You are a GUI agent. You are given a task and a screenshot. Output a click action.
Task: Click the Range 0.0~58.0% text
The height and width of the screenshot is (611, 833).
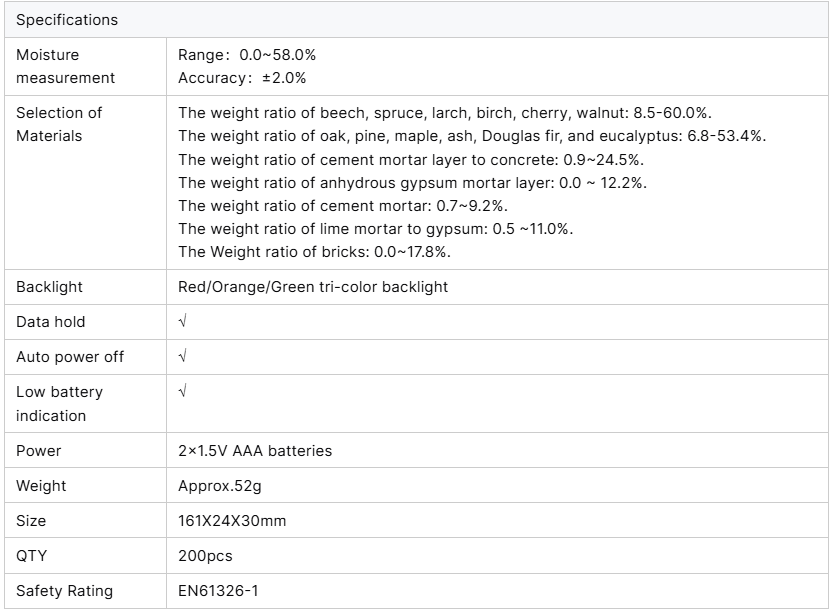pyautogui.click(x=247, y=55)
